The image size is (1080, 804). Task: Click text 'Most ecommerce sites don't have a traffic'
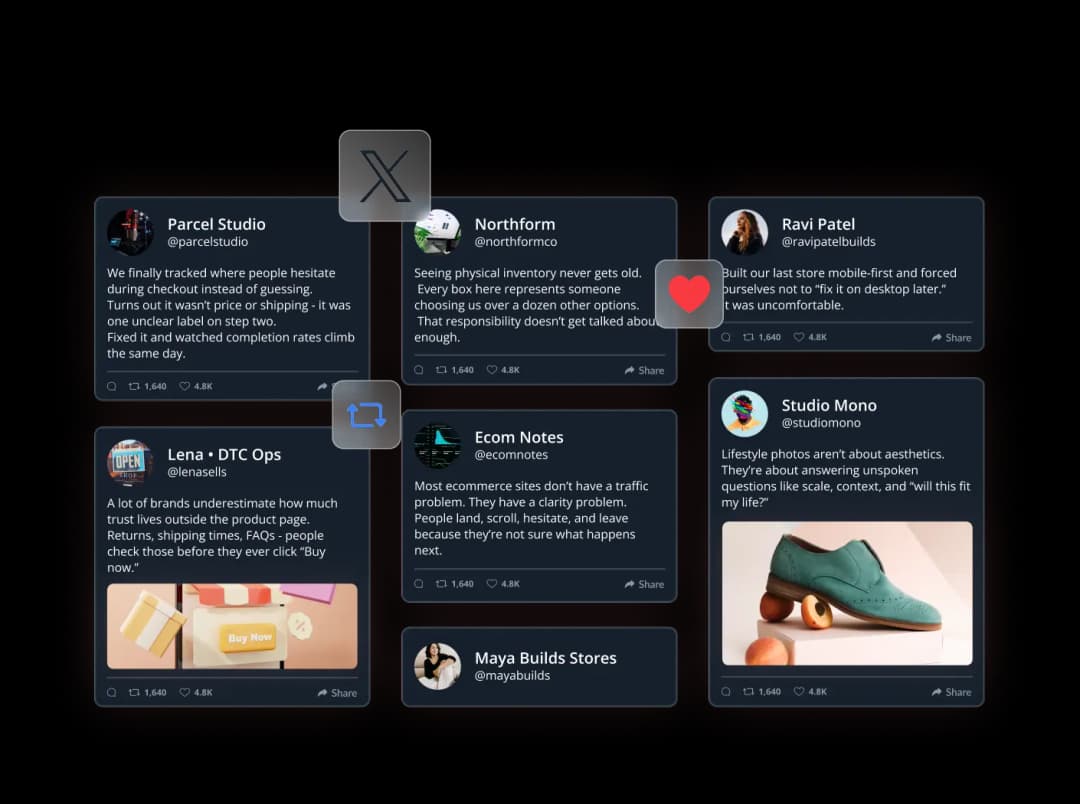pos(531,486)
